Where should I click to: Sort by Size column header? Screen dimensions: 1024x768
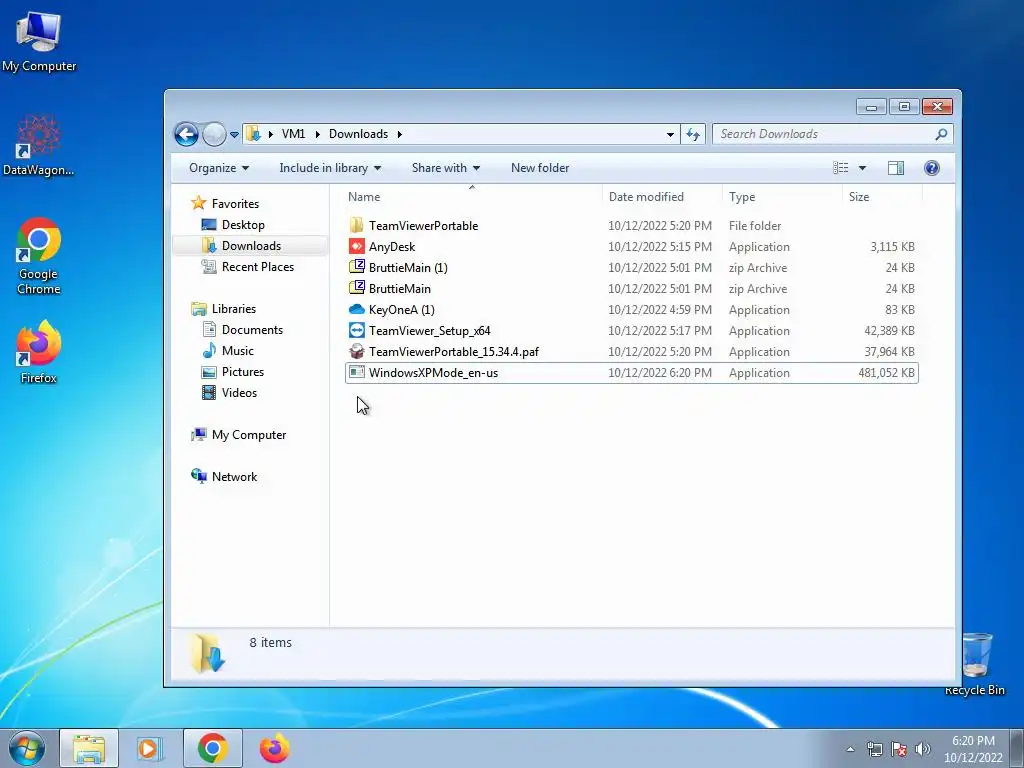click(882, 197)
